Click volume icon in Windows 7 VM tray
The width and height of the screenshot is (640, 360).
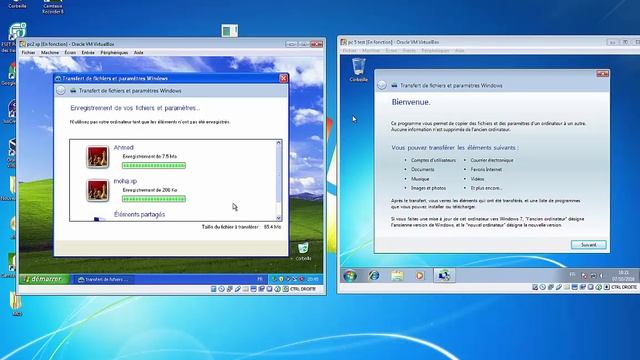point(601,276)
